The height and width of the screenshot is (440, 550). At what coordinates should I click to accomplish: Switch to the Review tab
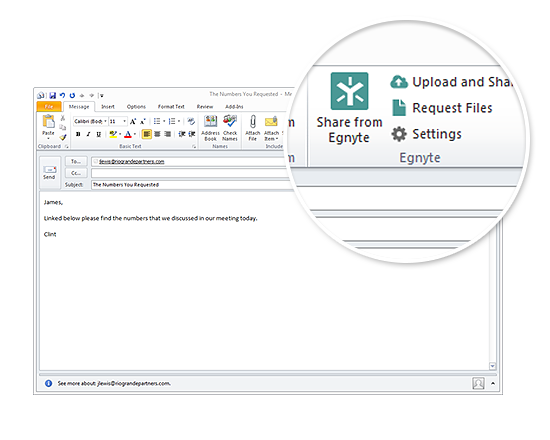coord(205,106)
